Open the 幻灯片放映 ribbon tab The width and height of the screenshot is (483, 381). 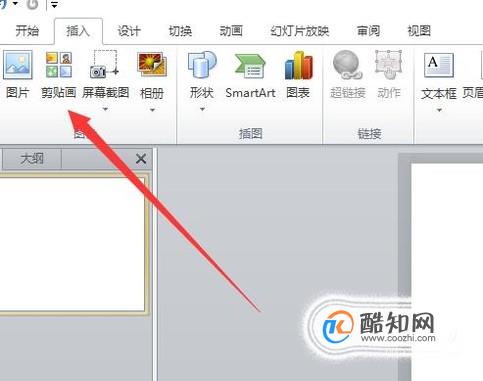[x=299, y=31]
